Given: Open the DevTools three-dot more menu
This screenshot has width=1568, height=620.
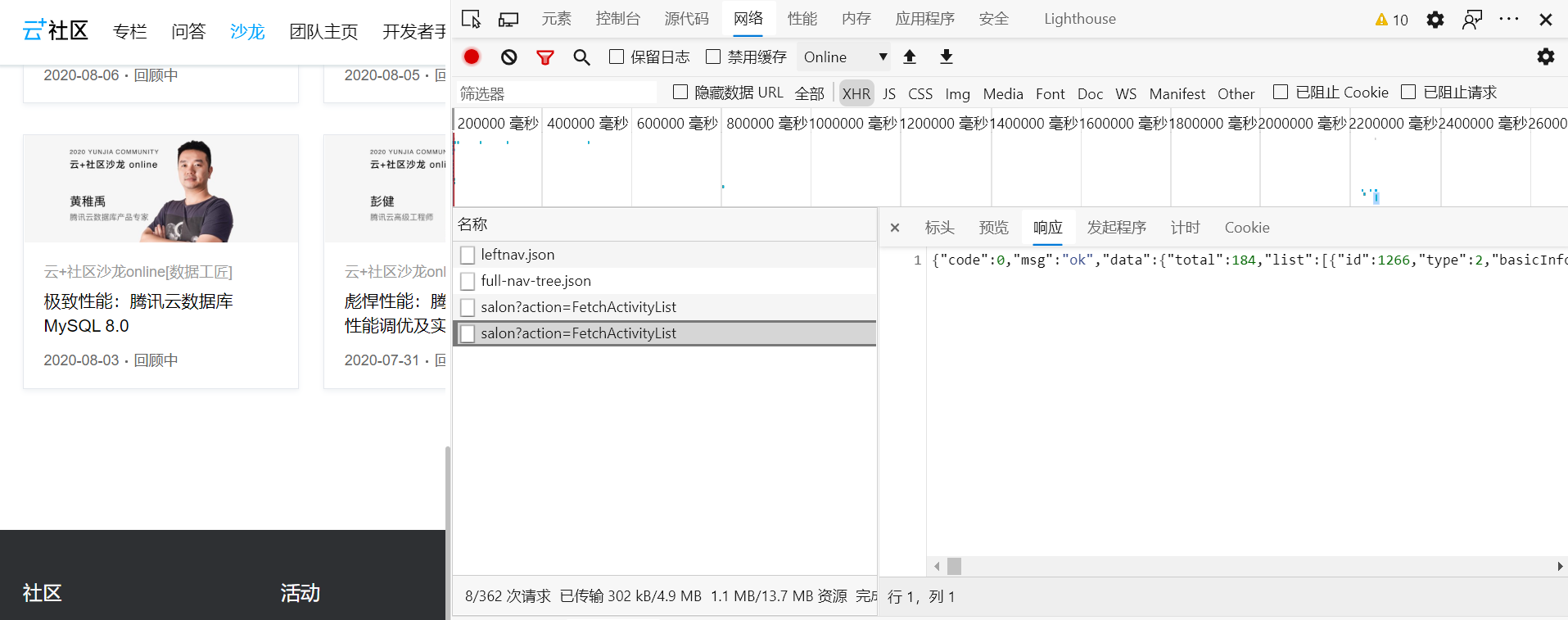Looking at the screenshot, I should tap(1508, 19).
